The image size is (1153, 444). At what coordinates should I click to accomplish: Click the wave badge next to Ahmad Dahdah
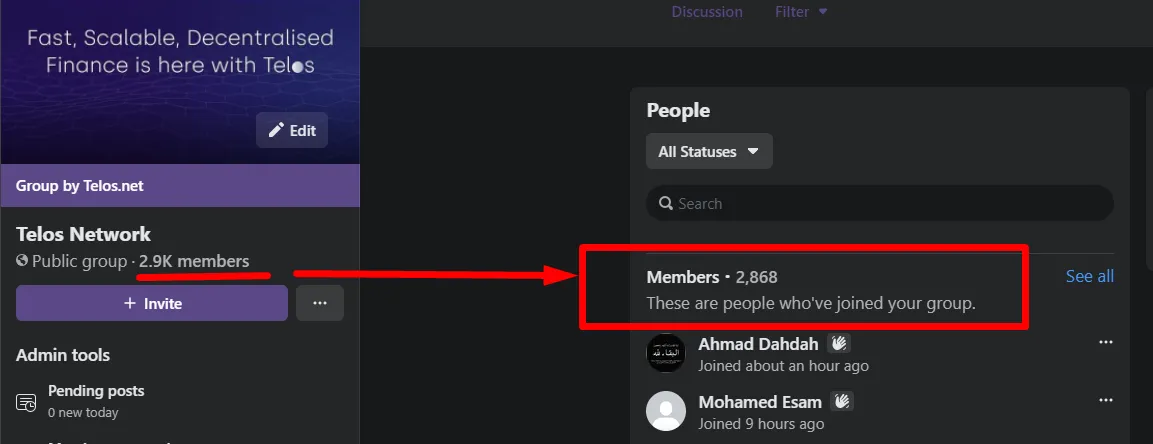(x=839, y=343)
